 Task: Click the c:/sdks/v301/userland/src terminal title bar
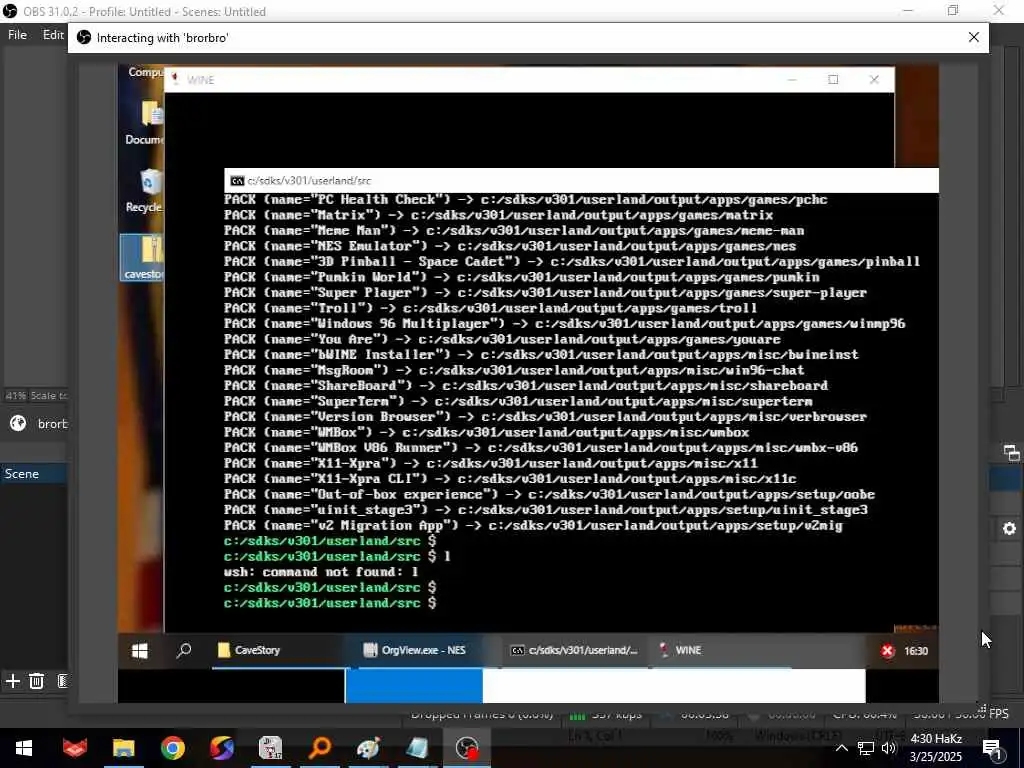click(x=581, y=180)
